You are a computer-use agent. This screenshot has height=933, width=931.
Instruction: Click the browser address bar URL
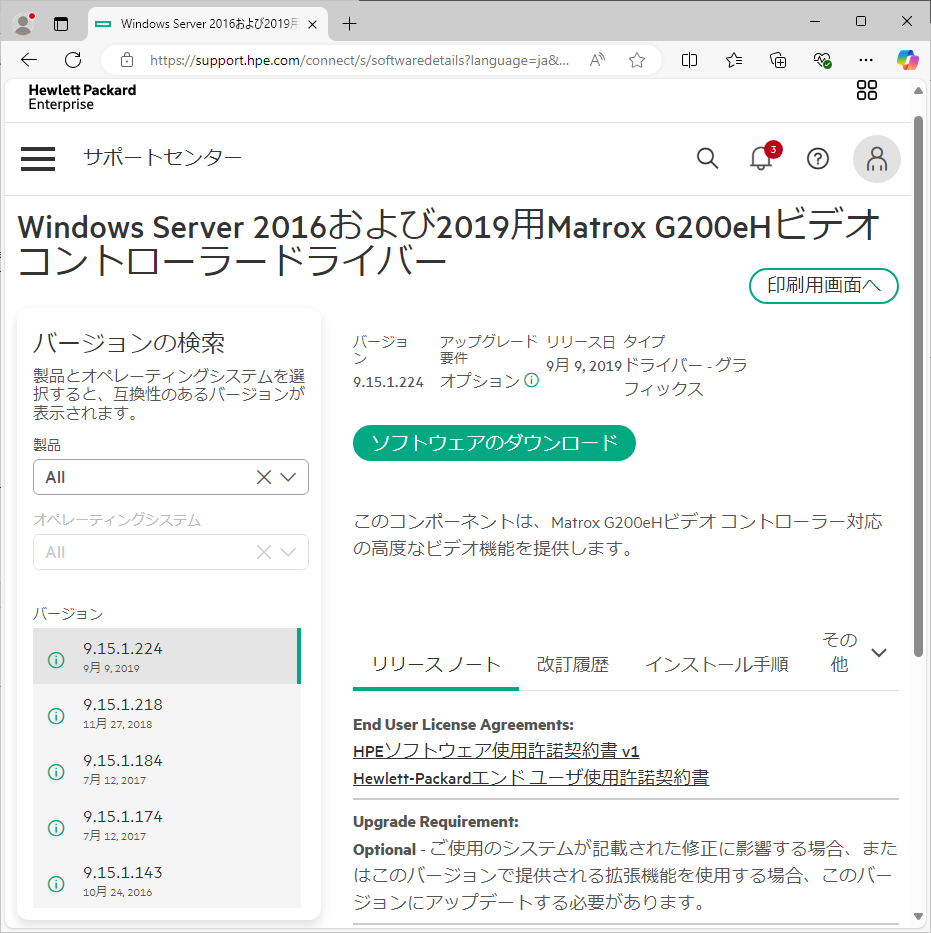tap(359, 60)
